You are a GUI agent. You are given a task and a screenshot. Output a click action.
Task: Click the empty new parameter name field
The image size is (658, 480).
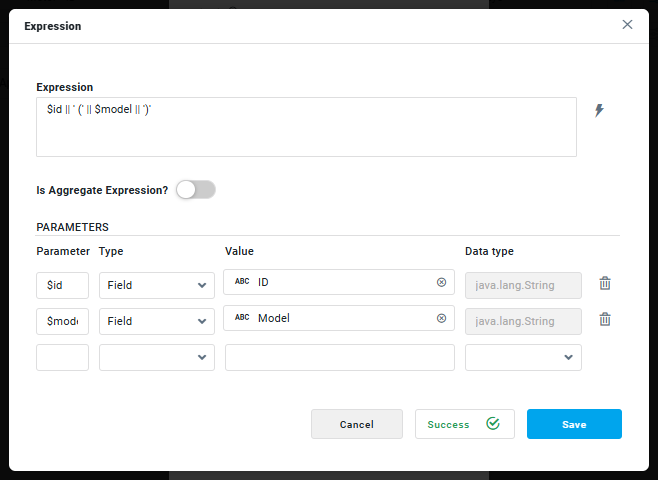click(62, 357)
